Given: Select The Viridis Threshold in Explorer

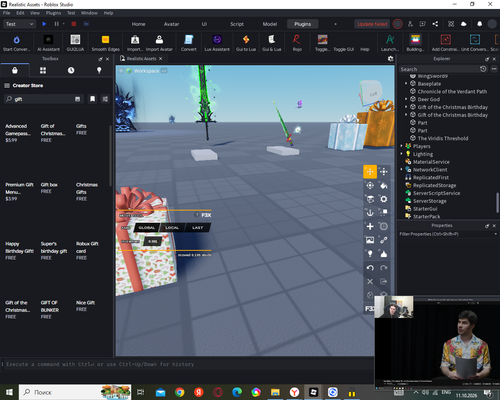Looking at the screenshot, I should tap(443, 138).
